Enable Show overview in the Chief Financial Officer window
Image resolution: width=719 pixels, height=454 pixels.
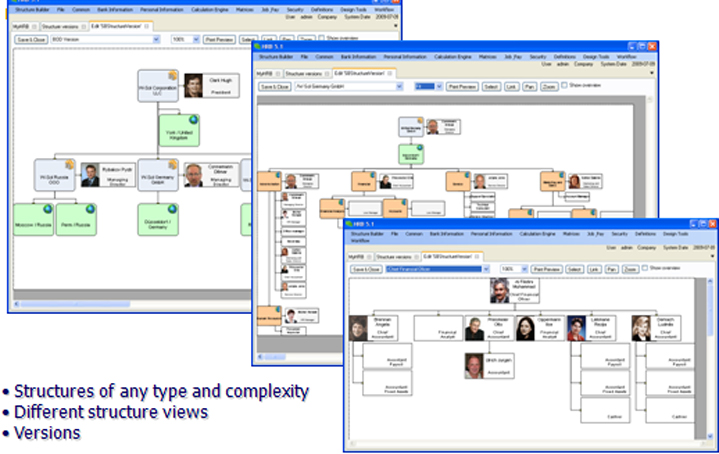click(645, 268)
